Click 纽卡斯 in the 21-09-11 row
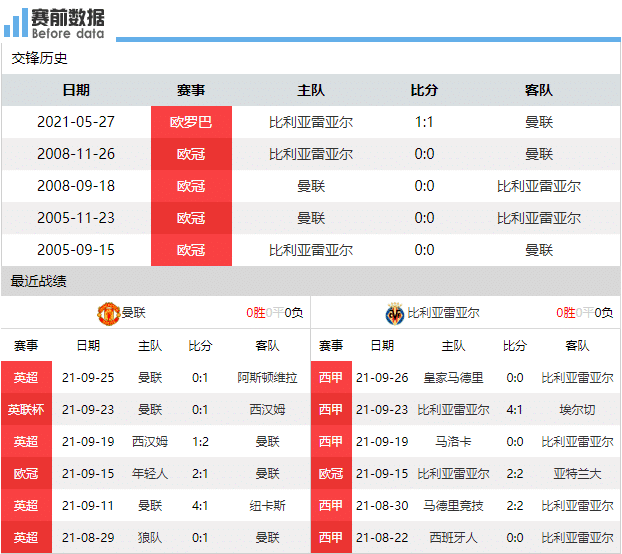This screenshot has width=622, height=554. point(267,506)
